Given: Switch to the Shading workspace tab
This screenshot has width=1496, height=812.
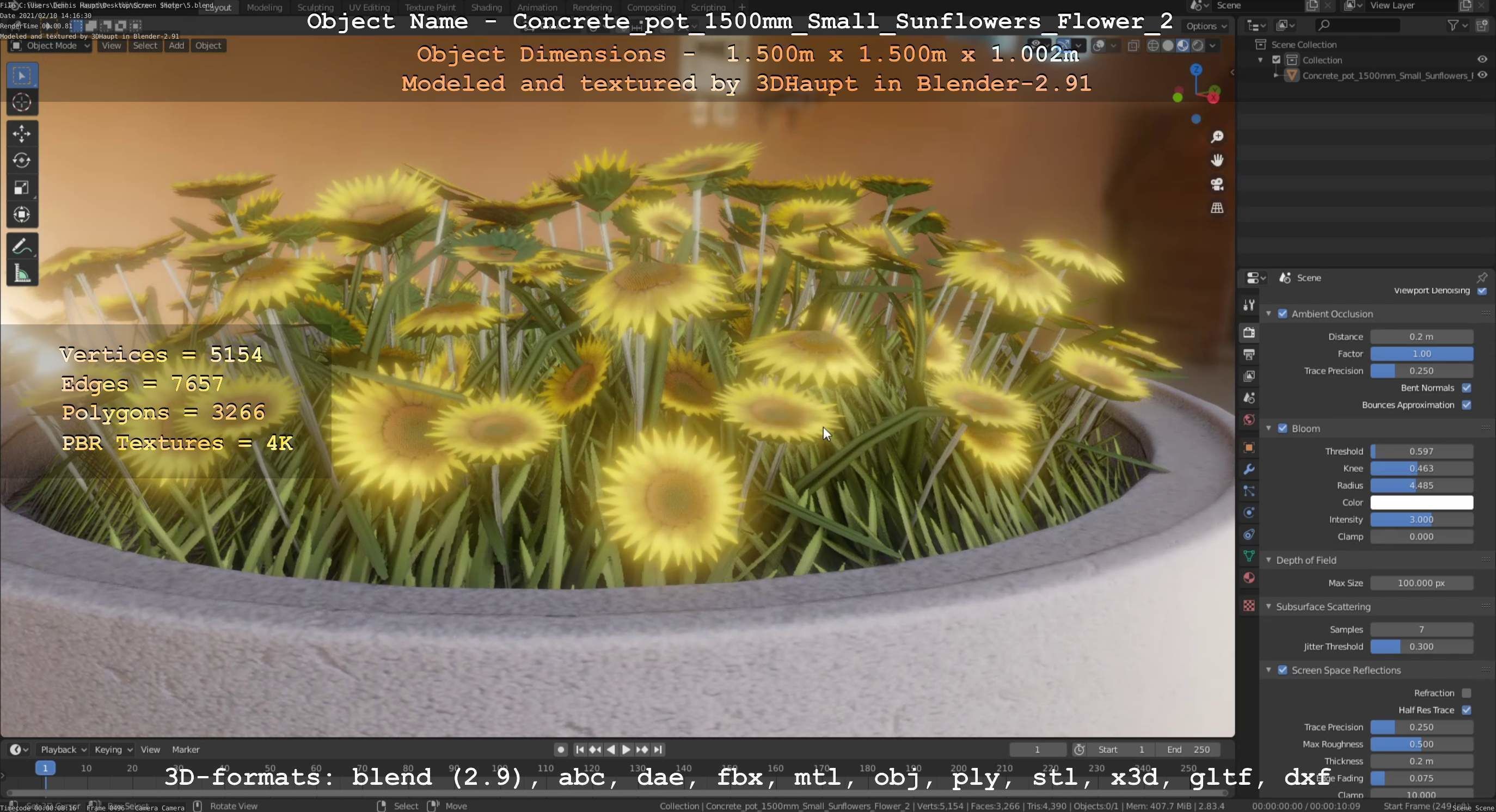Looking at the screenshot, I should pos(486,8).
